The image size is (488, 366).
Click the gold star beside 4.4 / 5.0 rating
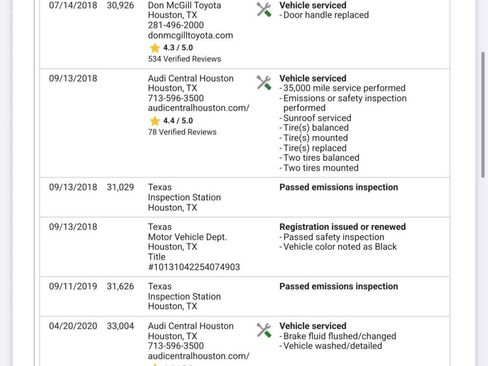point(155,121)
